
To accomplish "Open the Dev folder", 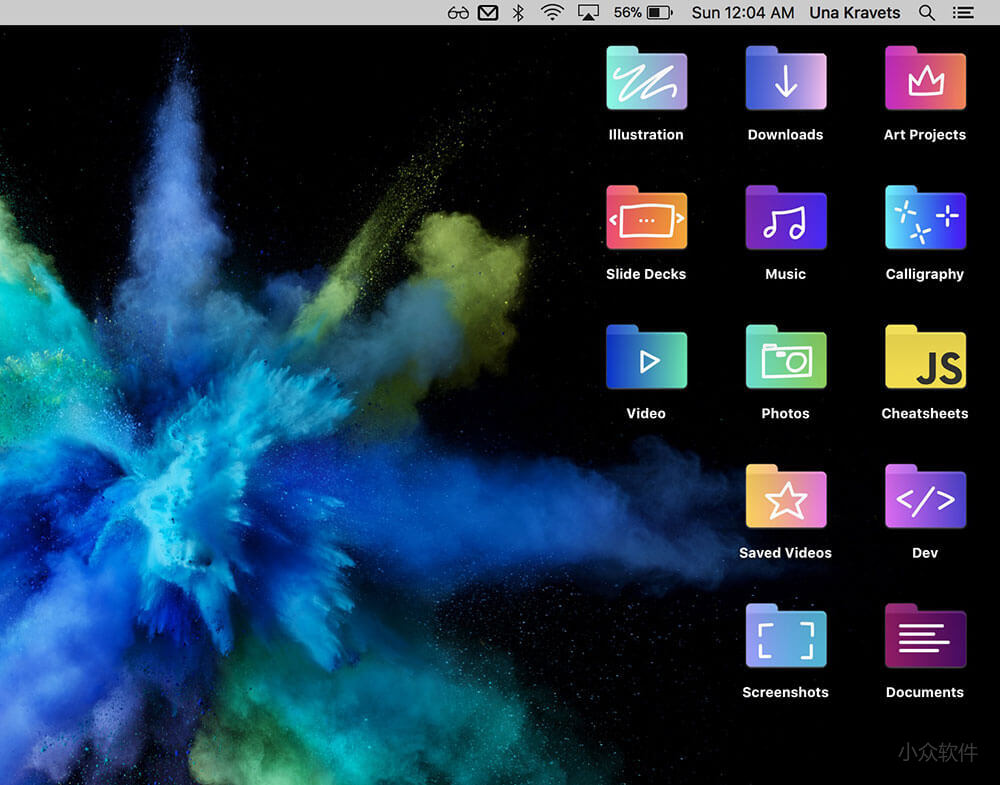I will coord(924,496).
